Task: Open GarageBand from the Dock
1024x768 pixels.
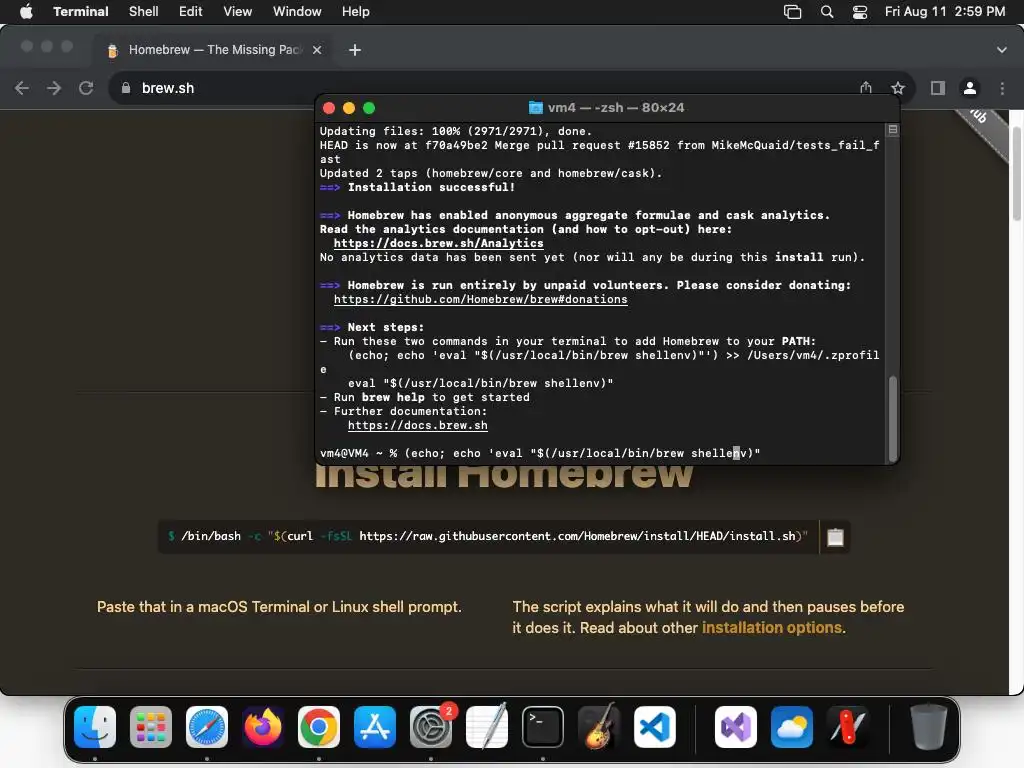Action: click(x=599, y=727)
